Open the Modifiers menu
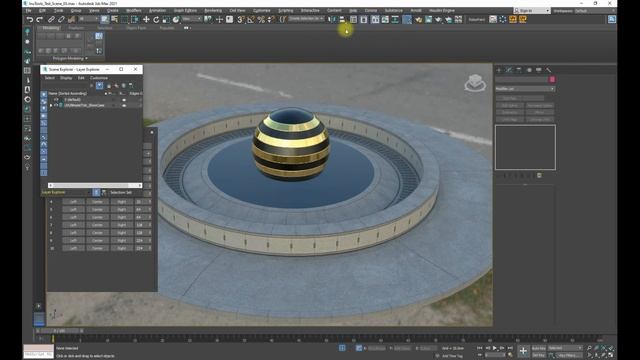Viewport: 640px width, 360px height. (x=133, y=11)
